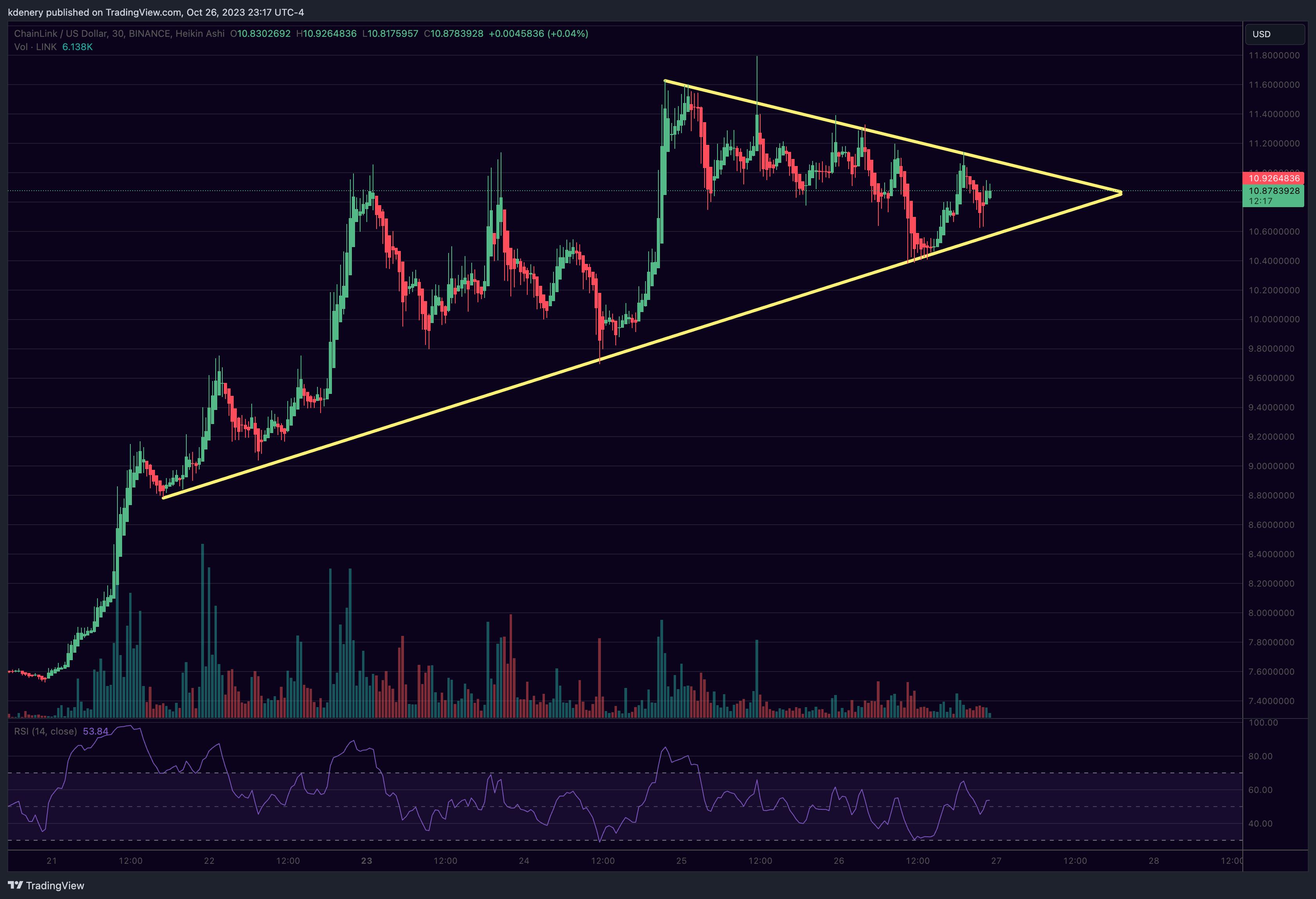Click the close value C10.8783928 in header
The image size is (1316, 899).
pos(454,33)
